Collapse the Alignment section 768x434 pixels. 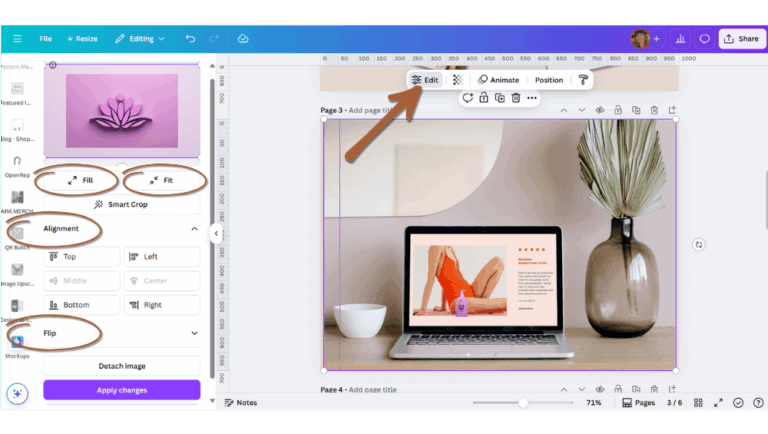[x=194, y=229]
